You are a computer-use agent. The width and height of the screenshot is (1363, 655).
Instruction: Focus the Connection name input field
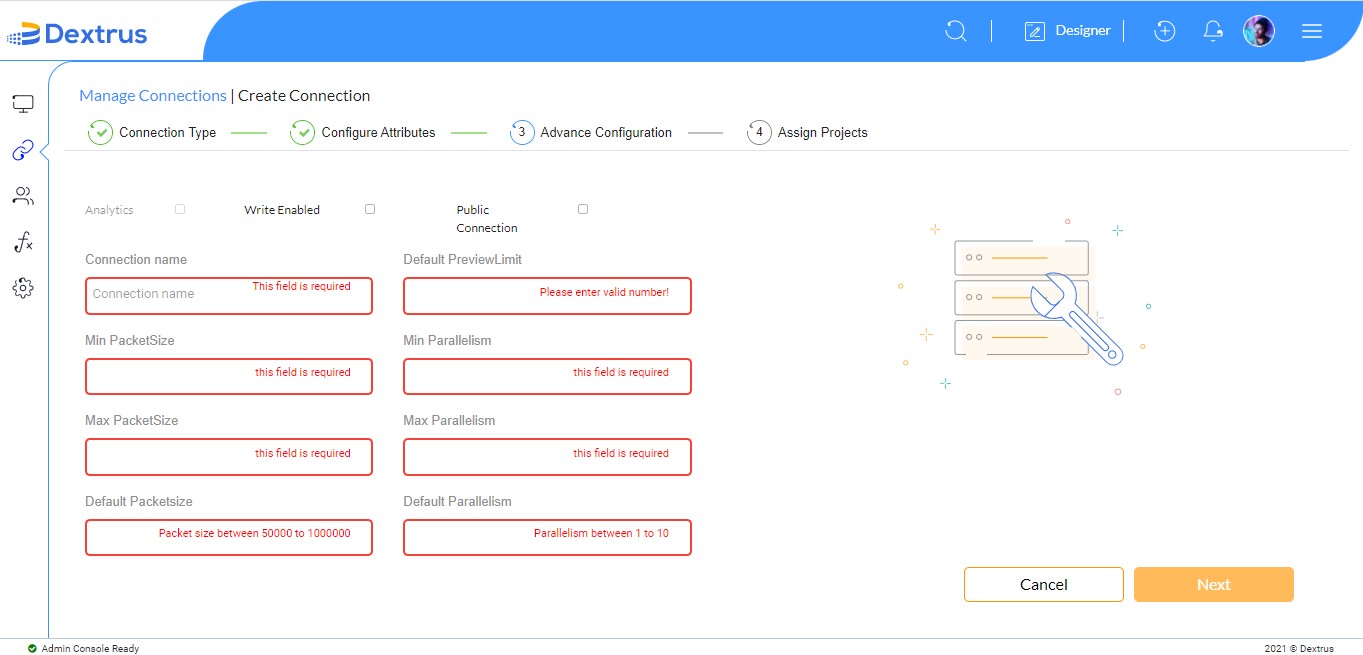[229, 296]
